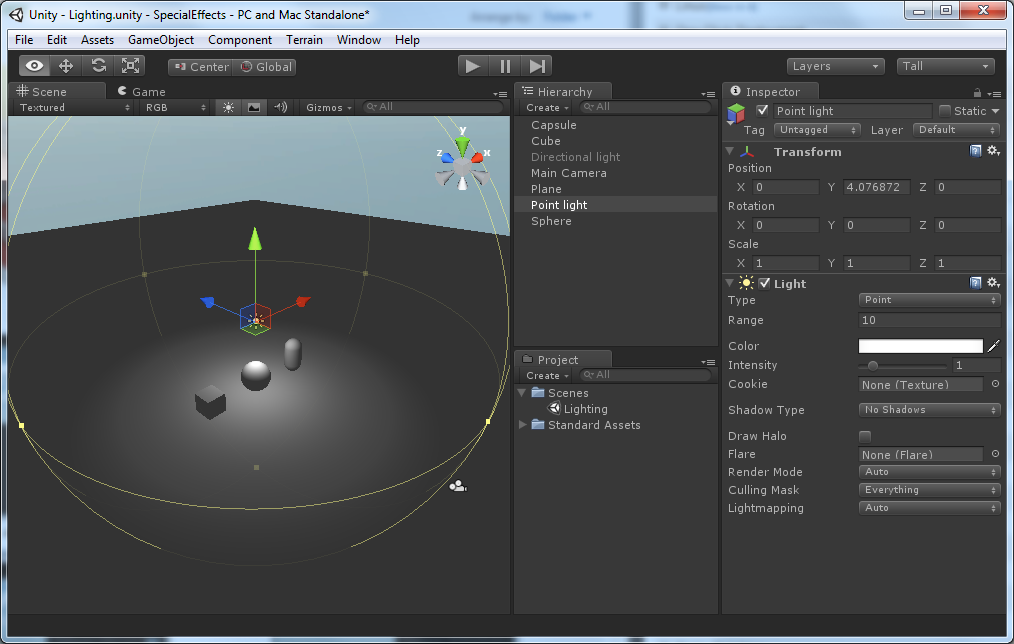1014x644 pixels.
Task: Open the Hierarchy Create menu
Action: pyautogui.click(x=547, y=107)
